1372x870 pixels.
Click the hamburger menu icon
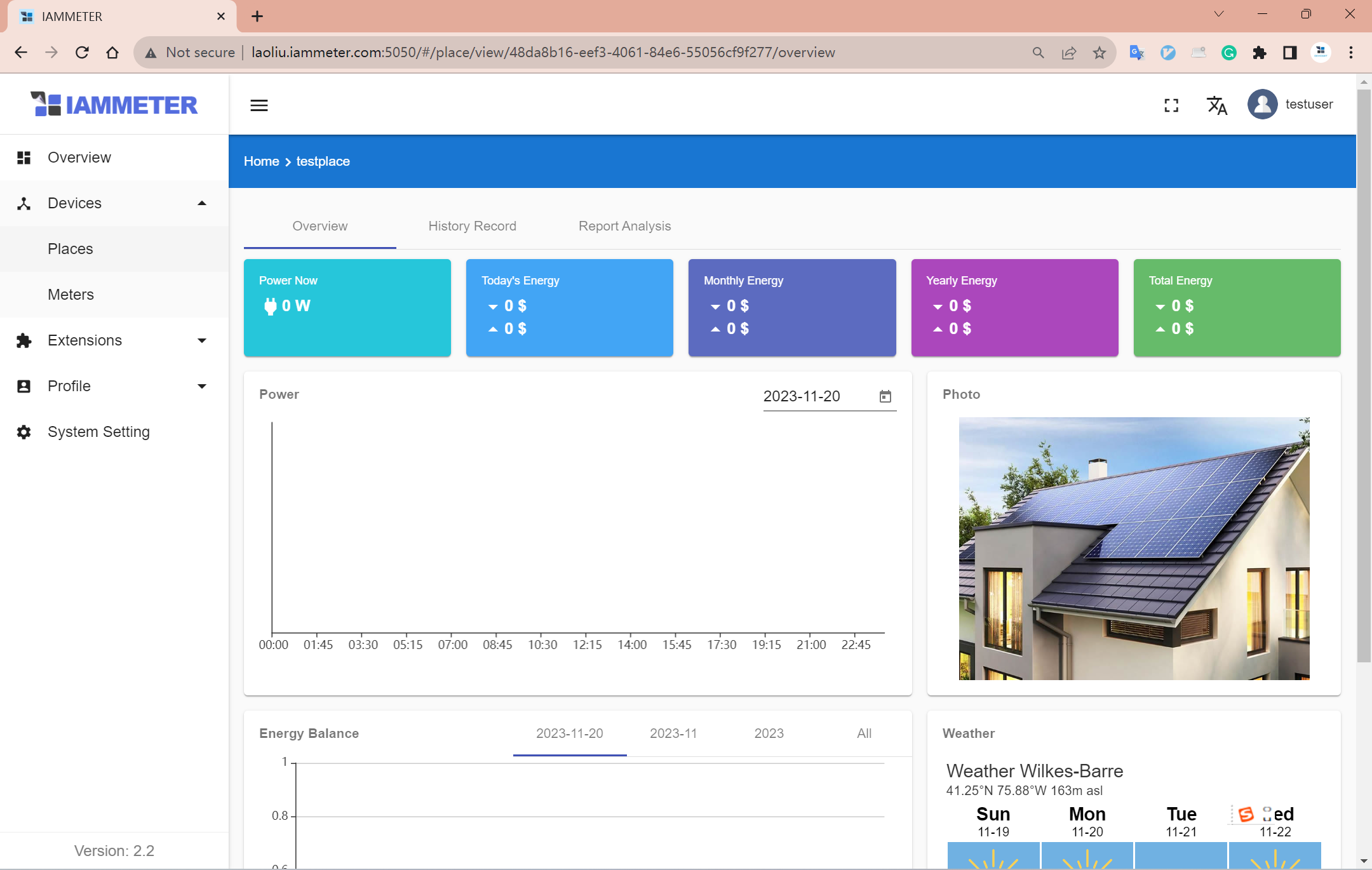point(259,105)
